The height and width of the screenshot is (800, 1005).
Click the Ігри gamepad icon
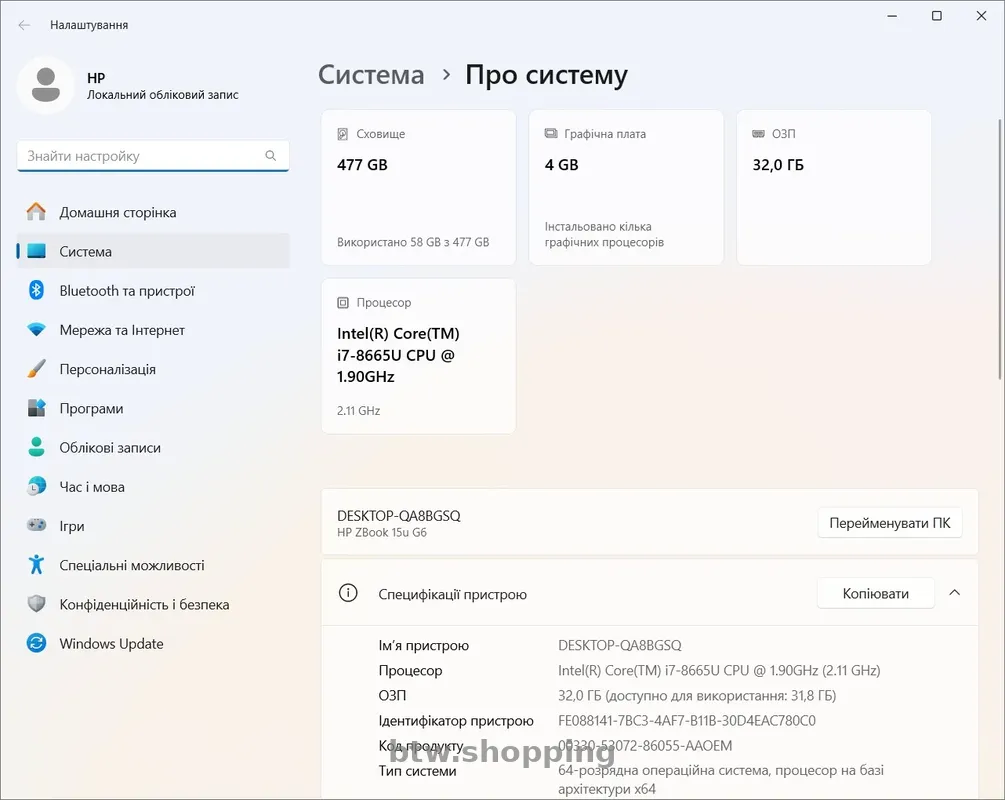tap(37, 526)
